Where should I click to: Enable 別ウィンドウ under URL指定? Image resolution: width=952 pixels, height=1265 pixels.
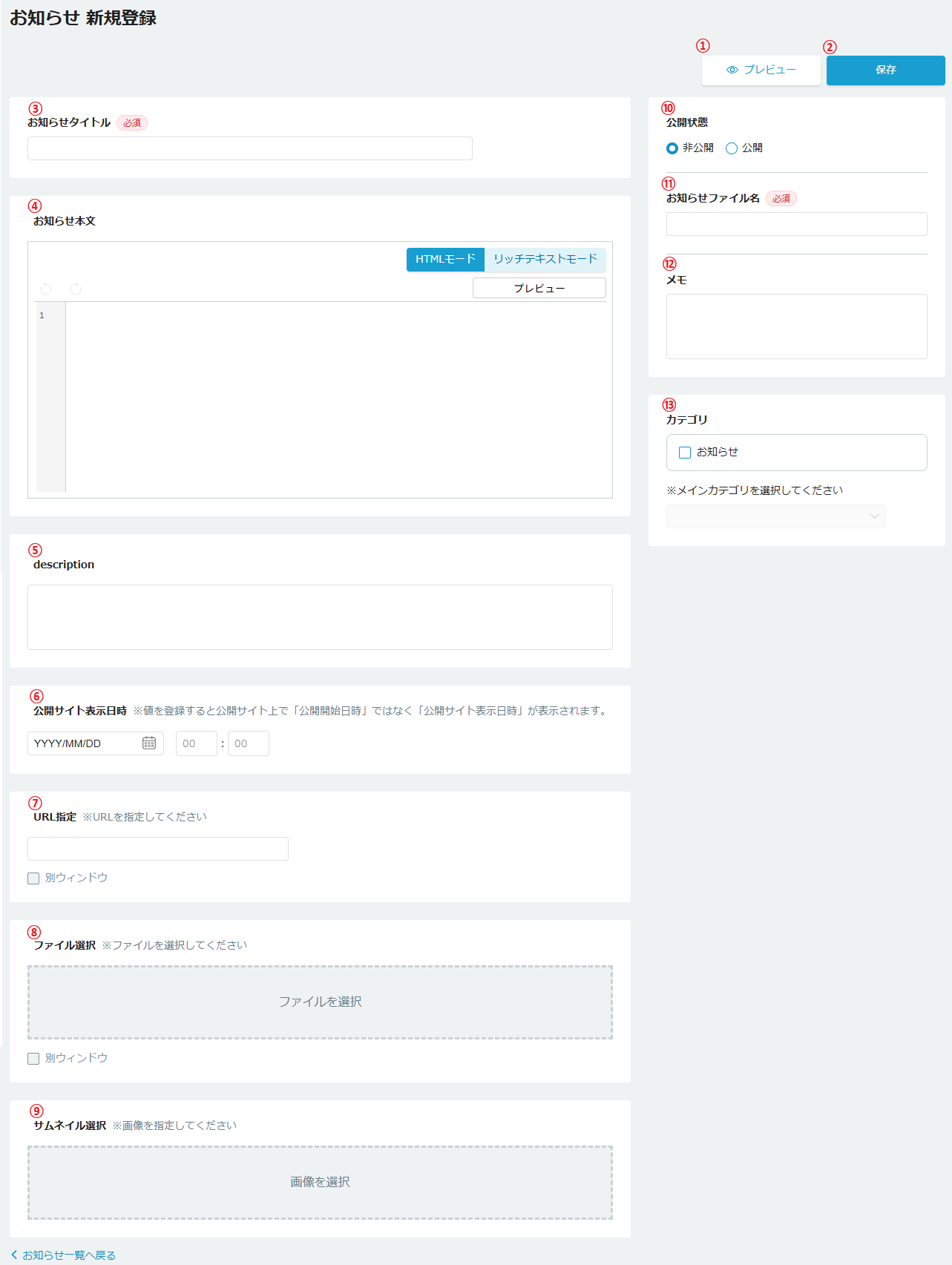point(33,878)
